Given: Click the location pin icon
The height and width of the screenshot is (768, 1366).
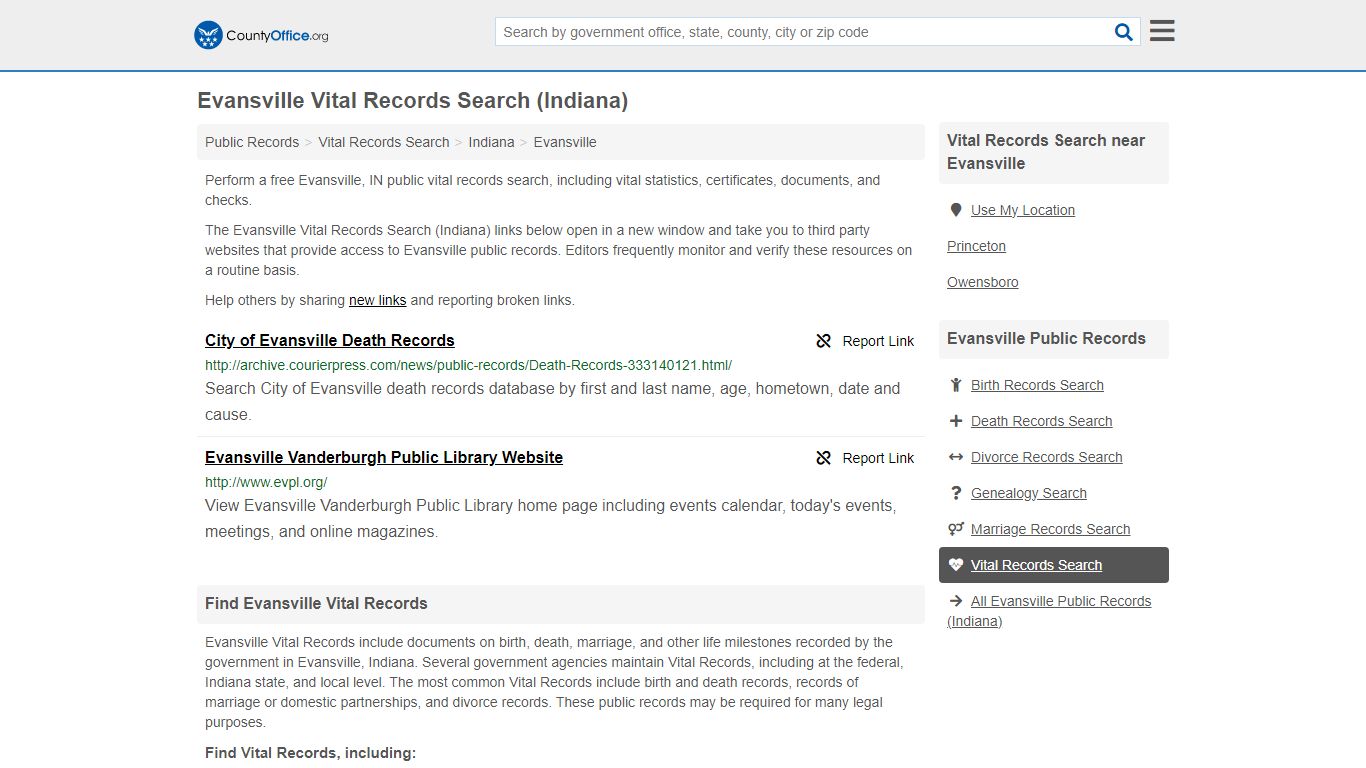Looking at the screenshot, I should point(955,210).
